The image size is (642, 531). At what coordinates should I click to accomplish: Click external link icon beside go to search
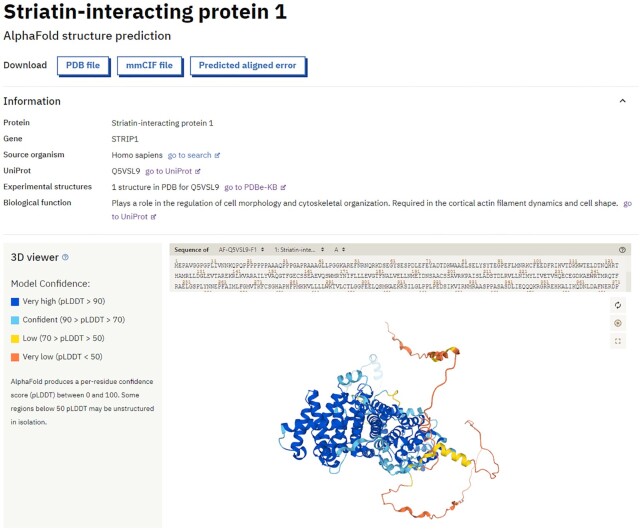(x=217, y=155)
